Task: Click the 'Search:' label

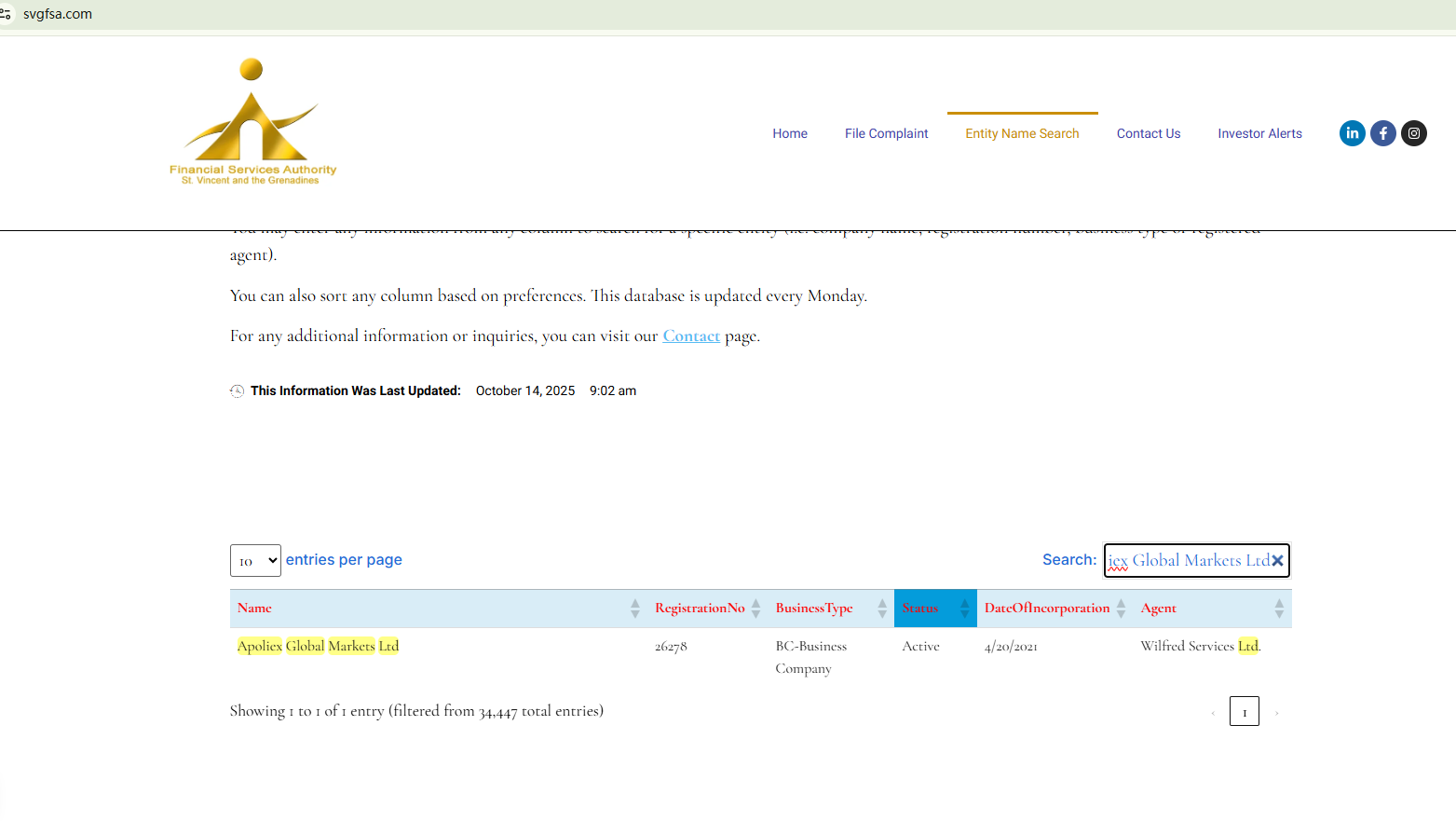Action: tap(1069, 559)
